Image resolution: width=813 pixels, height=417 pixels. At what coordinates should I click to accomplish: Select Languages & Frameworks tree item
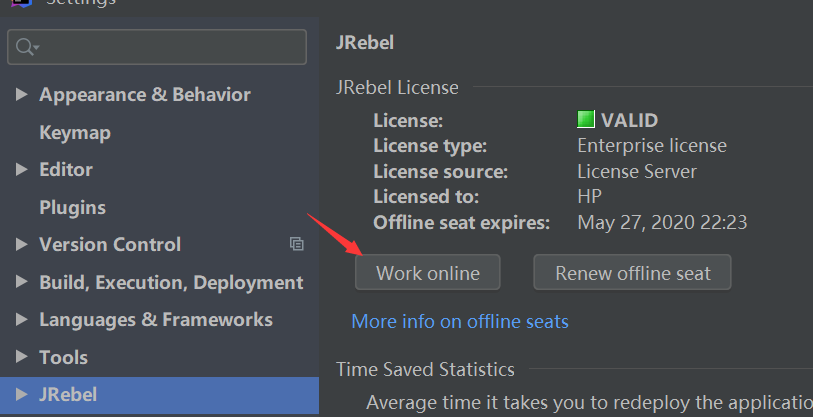pyautogui.click(x=155, y=320)
